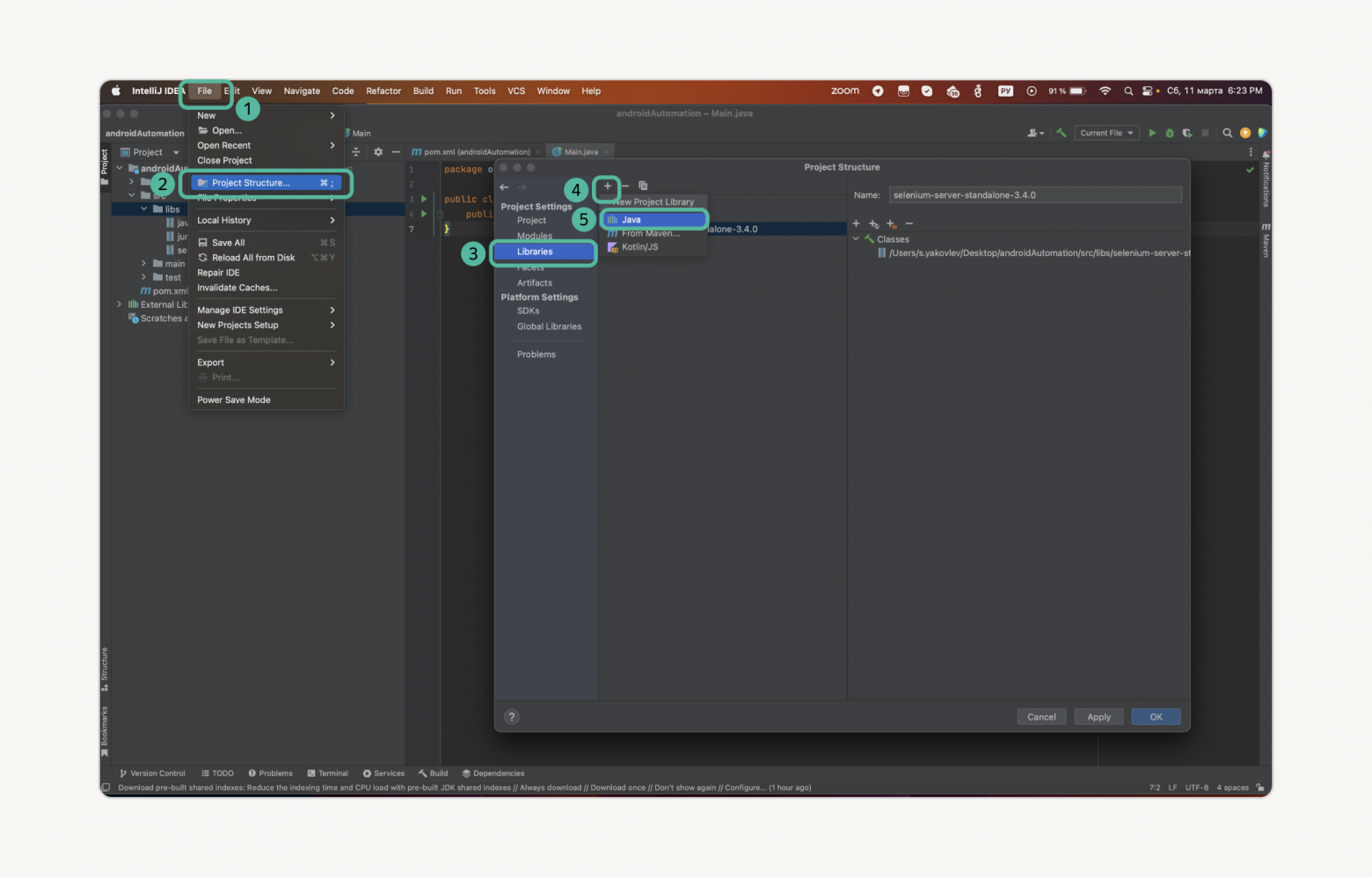This screenshot has width=1372, height=878.
Task: Expand the test folder in project tree
Action: point(144,277)
